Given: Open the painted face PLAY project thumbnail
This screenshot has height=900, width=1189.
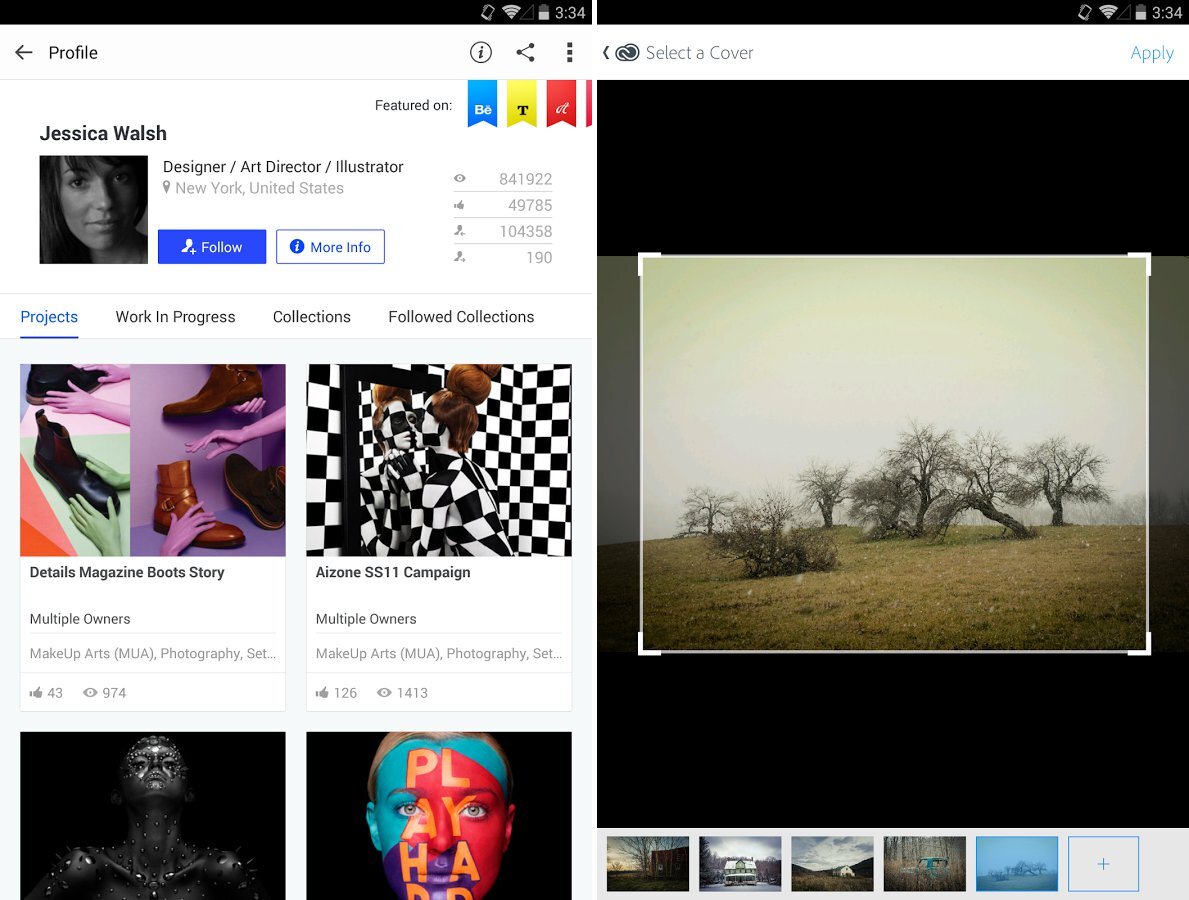Looking at the screenshot, I should coord(439,816).
